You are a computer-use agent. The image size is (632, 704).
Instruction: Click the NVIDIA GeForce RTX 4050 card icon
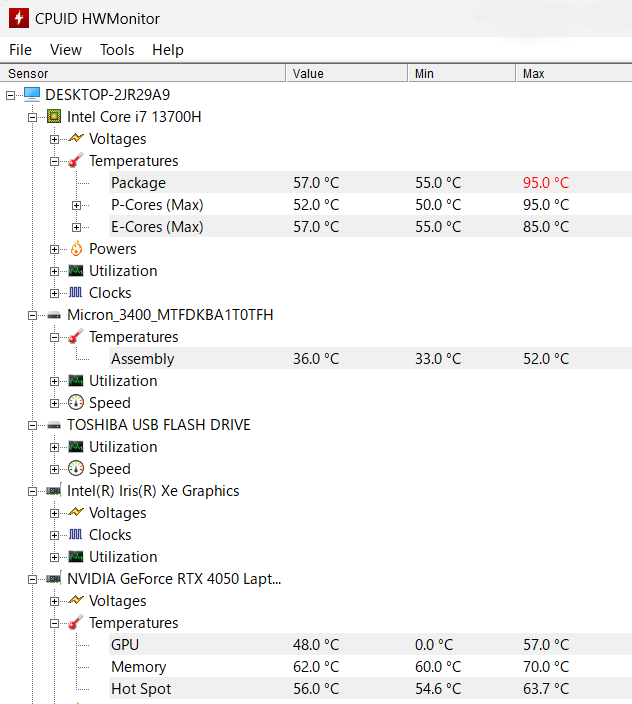(x=54, y=578)
